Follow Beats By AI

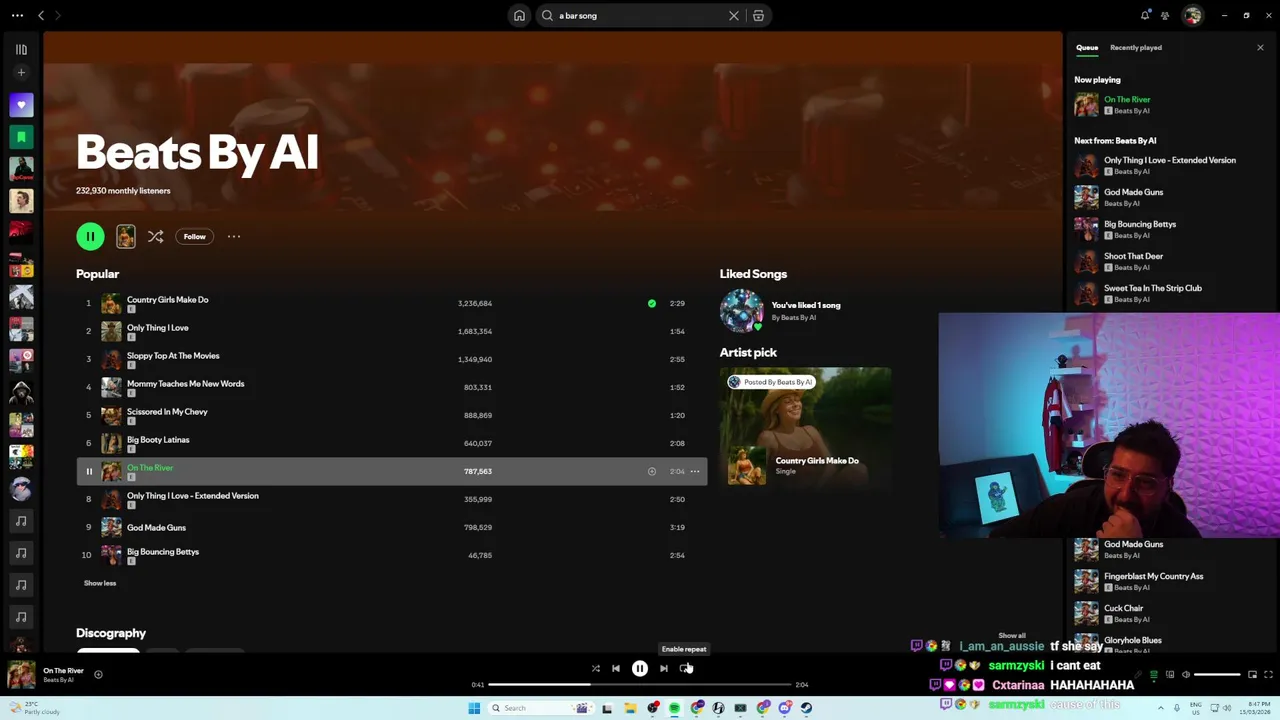pos(194,237)
